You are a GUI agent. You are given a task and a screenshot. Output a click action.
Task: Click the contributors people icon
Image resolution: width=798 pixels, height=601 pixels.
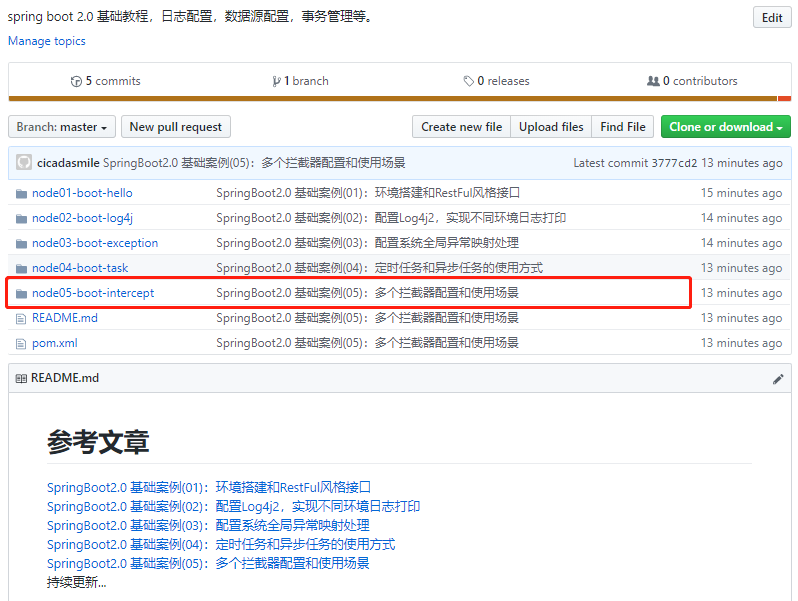[653, 81]
